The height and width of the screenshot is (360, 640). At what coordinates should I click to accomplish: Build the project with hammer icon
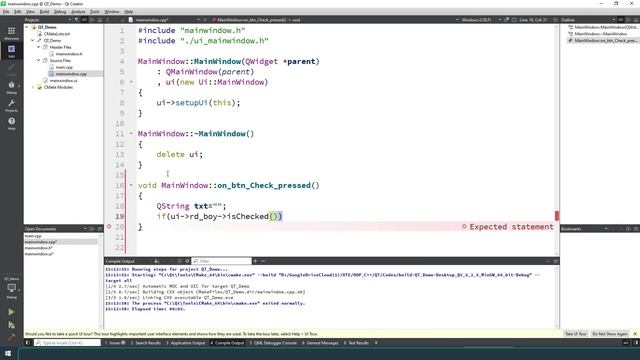pos(11,337)
